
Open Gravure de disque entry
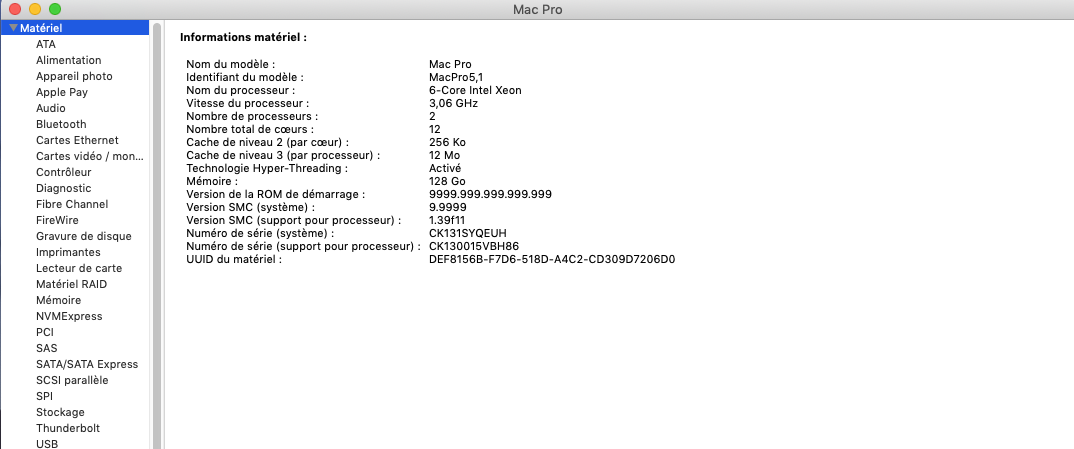click(x=84, y=236)
